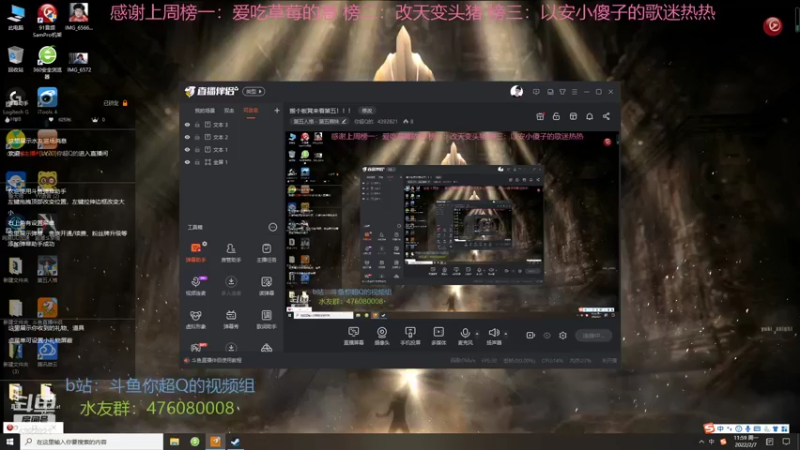The image size is (800, 450).
Task: Expand the speaker options arrow
Action: [x=506, y=334]
